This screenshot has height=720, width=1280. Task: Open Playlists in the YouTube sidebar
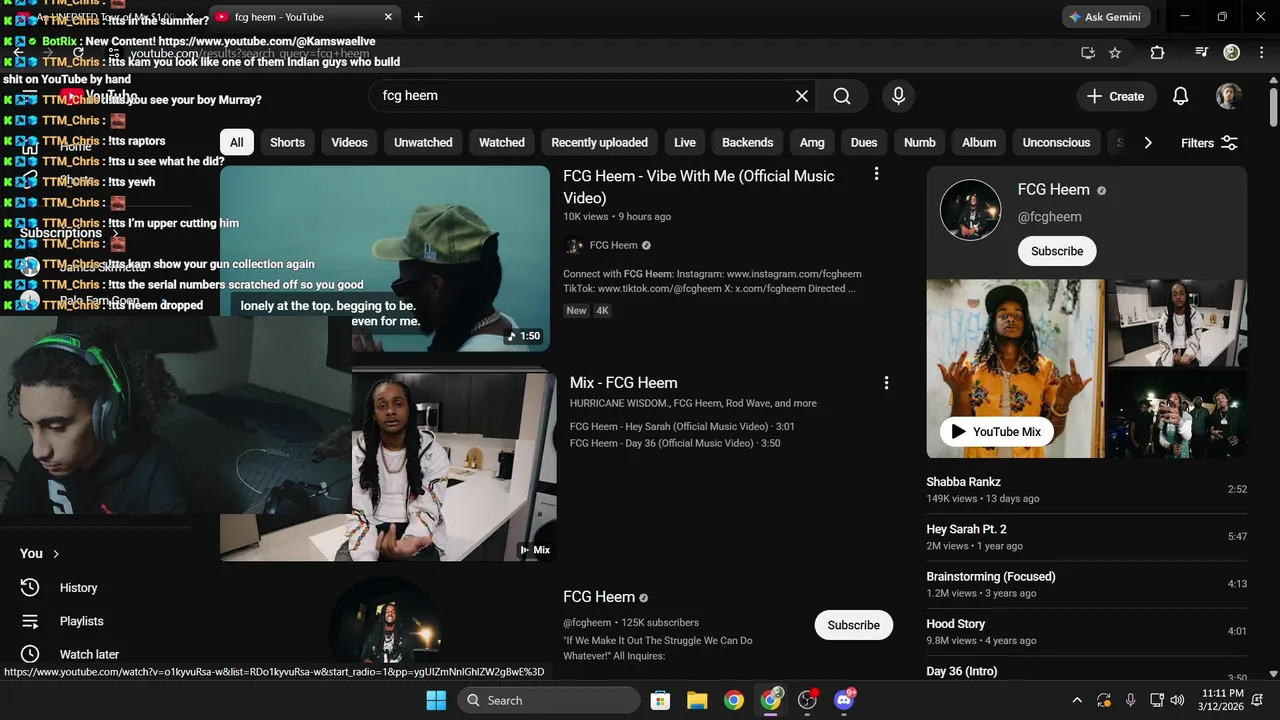coord(81,621)
